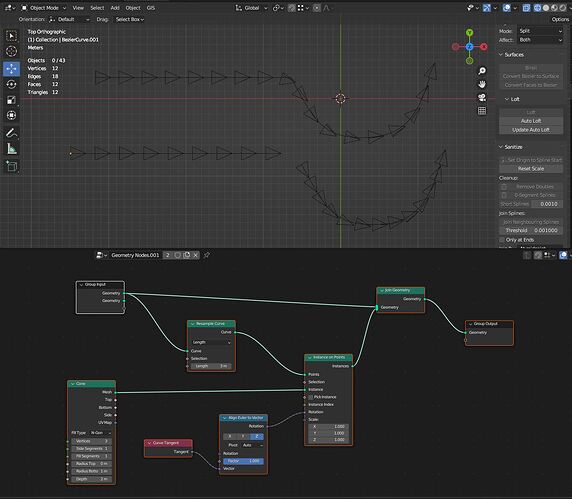Click the zoom magnifier viewport icon
The height and width of the screenshot is (499, 572).
click(x=482, y=71)
